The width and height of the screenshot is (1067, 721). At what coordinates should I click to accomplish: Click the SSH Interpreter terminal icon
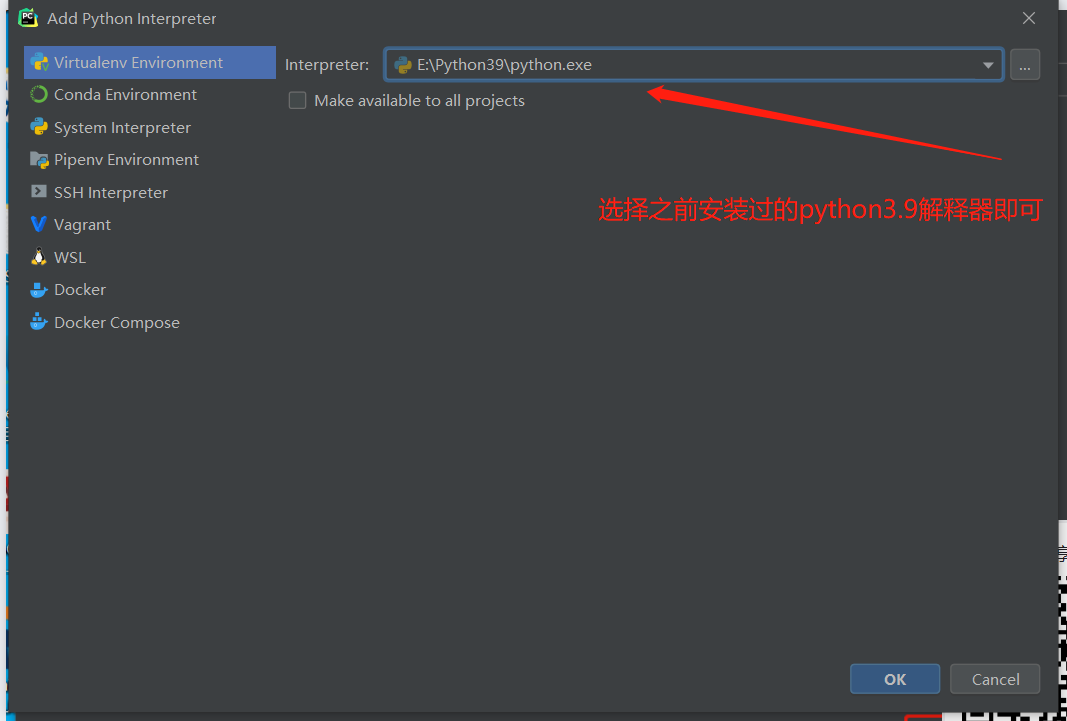click(39, 192)
